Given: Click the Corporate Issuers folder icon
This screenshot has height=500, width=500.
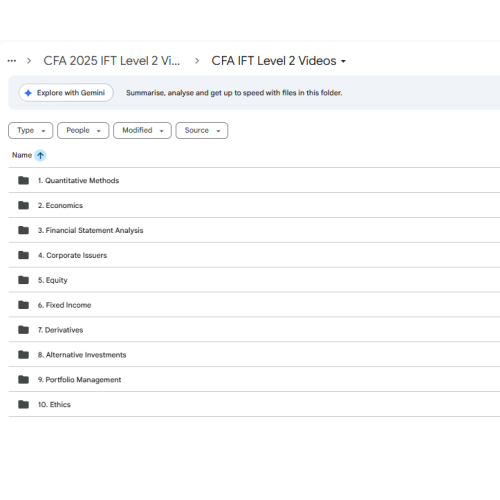Looking at the screenshot, I should coord(23,255).
